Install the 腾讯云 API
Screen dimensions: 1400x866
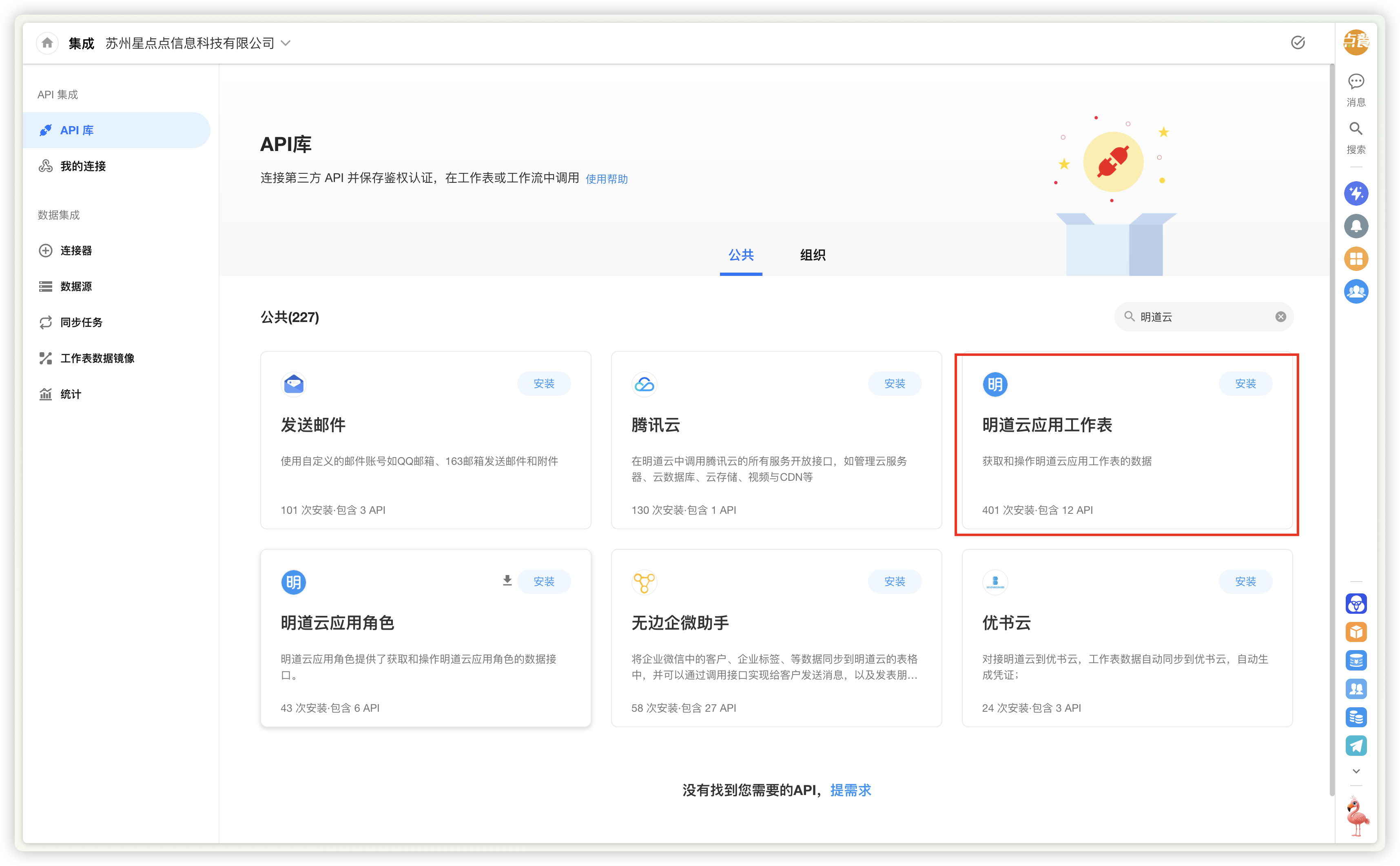click(894, 383)
